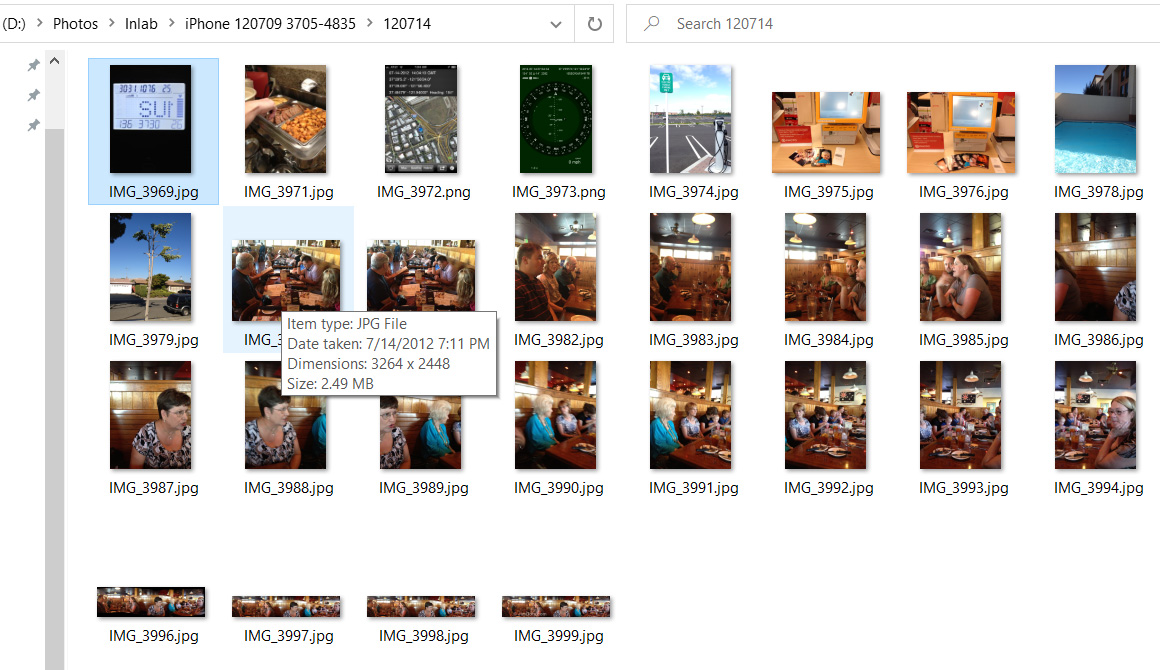Select IMG_3989.jpg thumbnail
The width and height of the screenshot is (1160, 670).
point(421,433)
